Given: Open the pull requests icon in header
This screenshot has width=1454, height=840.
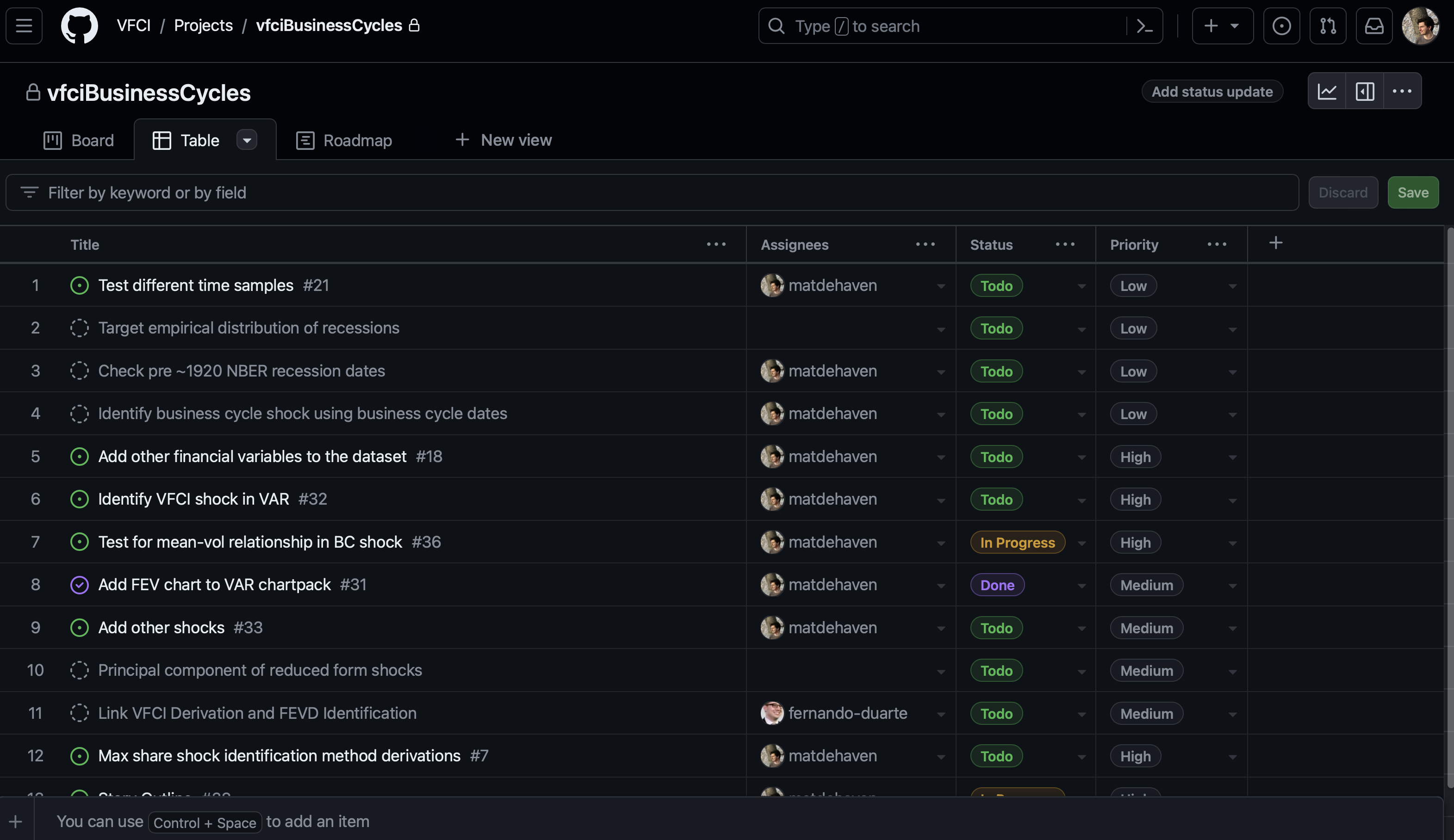Looking at the screenshot, I should (1328, 26).
